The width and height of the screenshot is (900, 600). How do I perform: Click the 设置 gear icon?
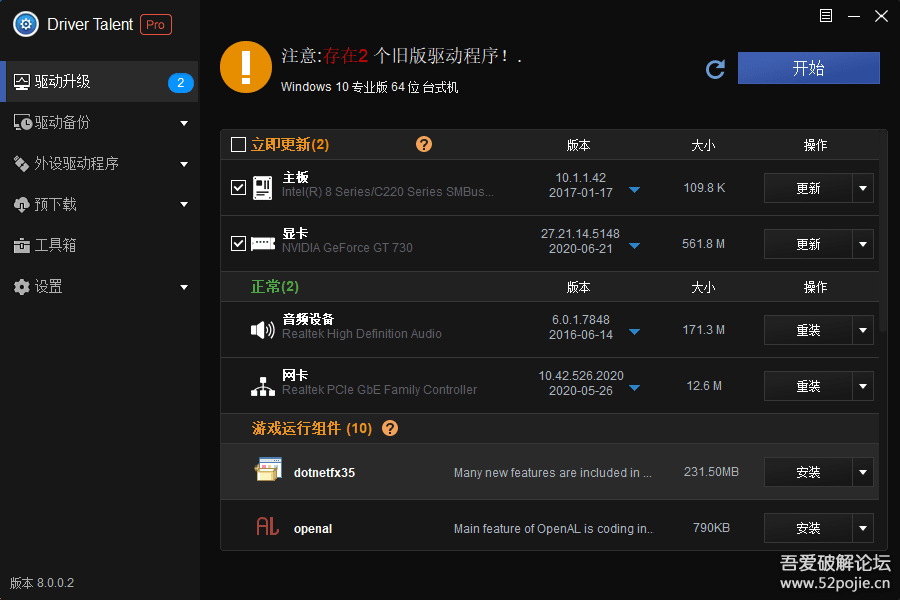point(21,287)
